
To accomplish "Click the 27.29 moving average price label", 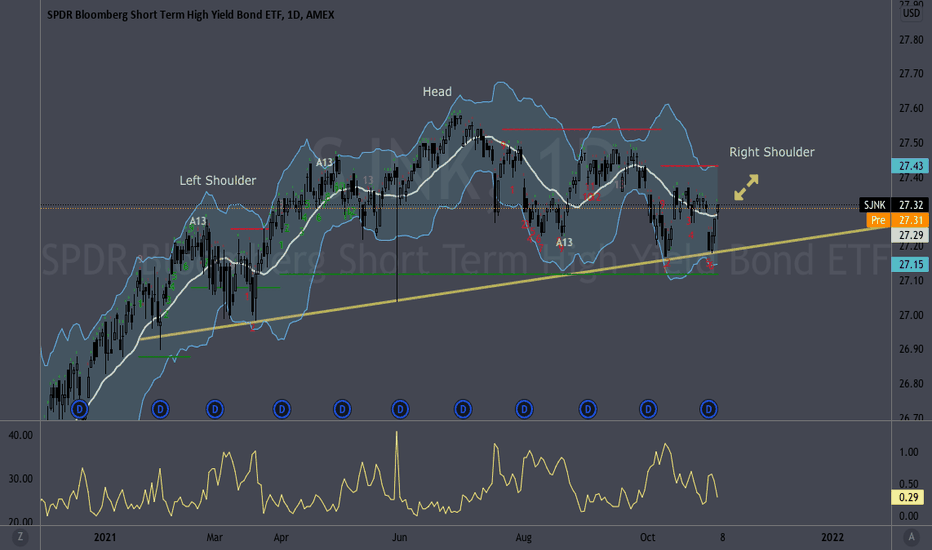I will point(911,235).
